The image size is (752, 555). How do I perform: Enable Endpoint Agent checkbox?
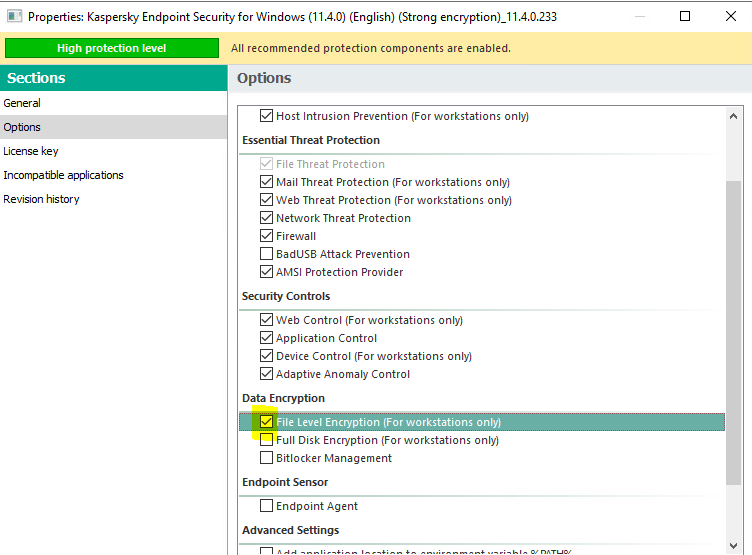click(x=266, y=506)
